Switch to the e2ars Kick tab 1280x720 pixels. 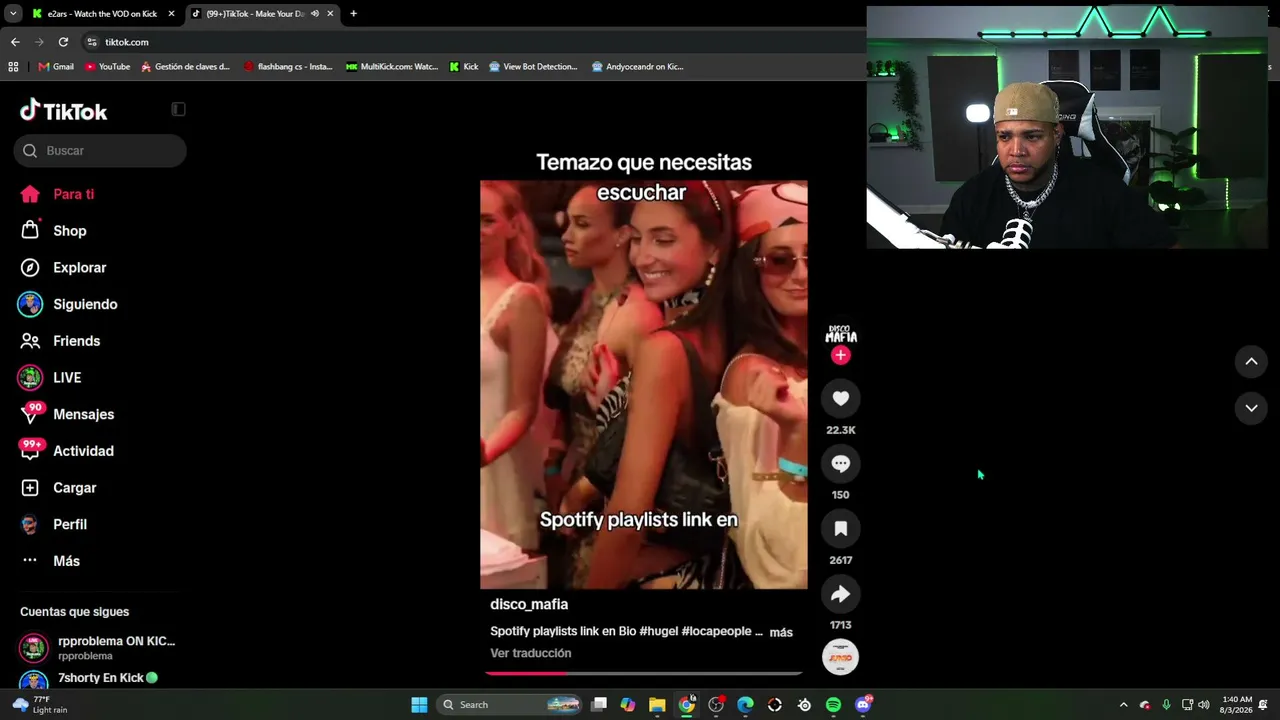tap(101, 14)
